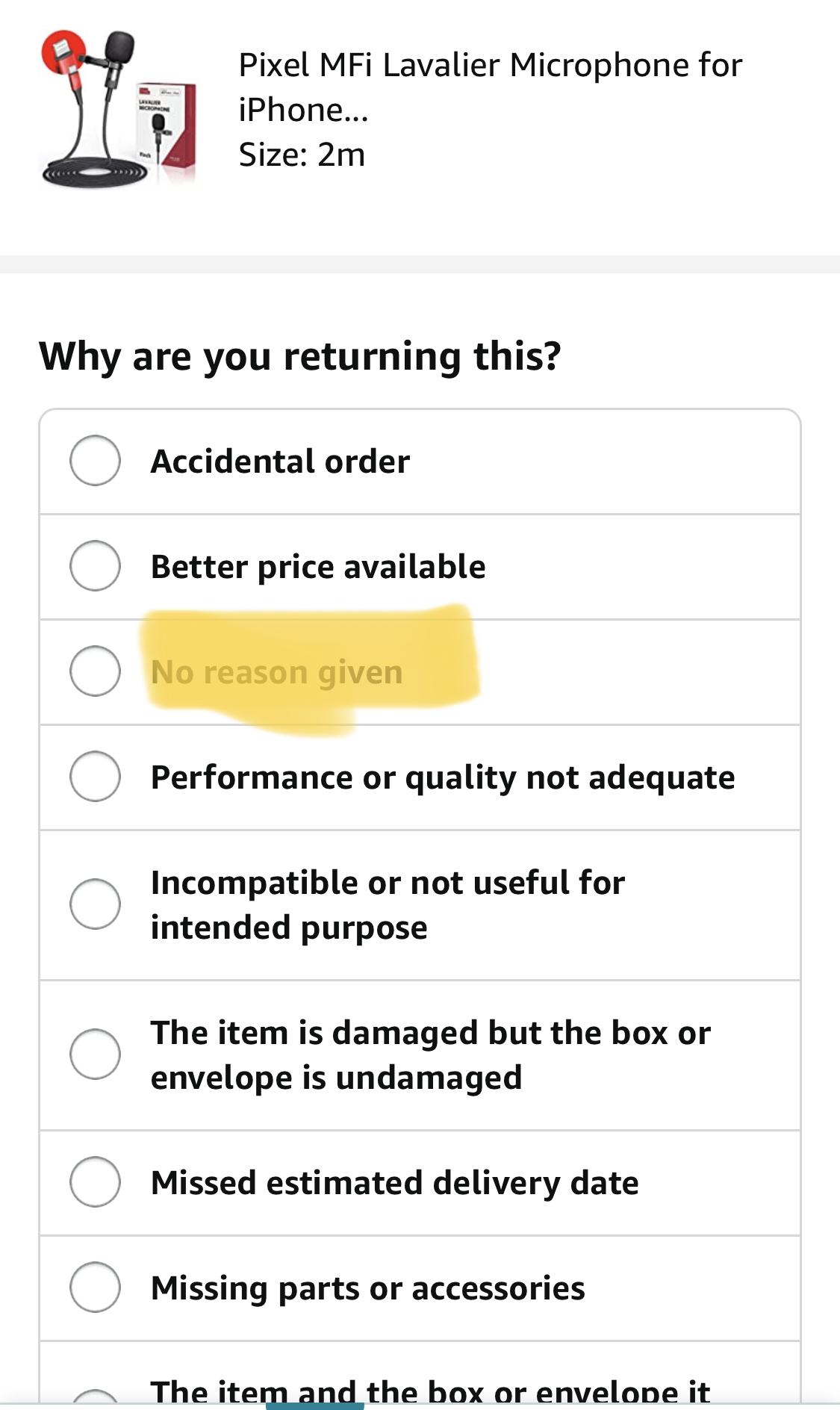The height and width of the screenshot is (1410, 840).
Task: Tap Missed estimated delivery date text
Action: pyautogui.click(x=394, y=1183)
